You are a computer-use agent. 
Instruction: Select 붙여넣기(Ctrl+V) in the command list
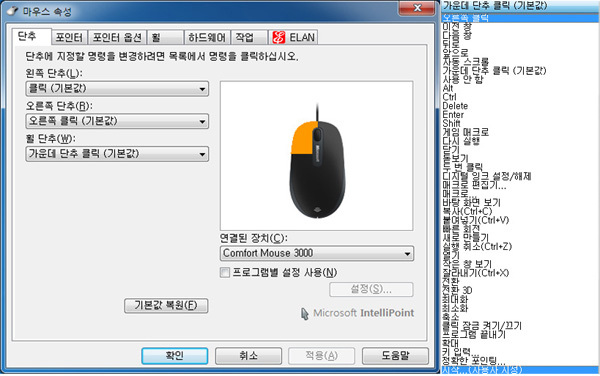point(476,220)
